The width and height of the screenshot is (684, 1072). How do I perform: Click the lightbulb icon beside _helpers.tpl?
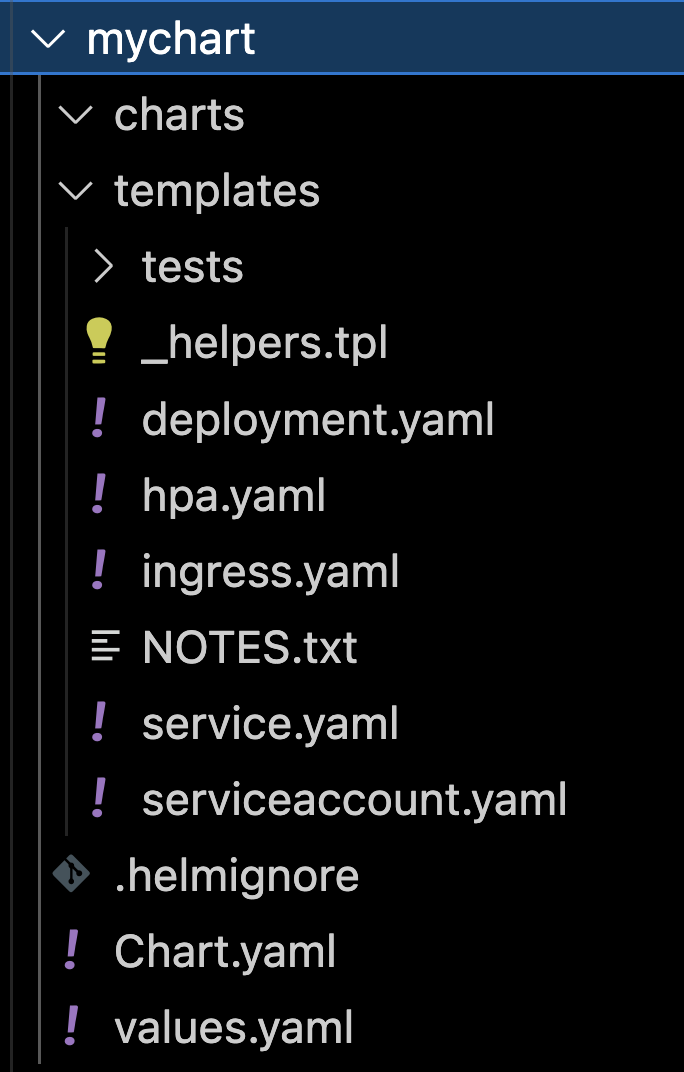tap(98, 343)
